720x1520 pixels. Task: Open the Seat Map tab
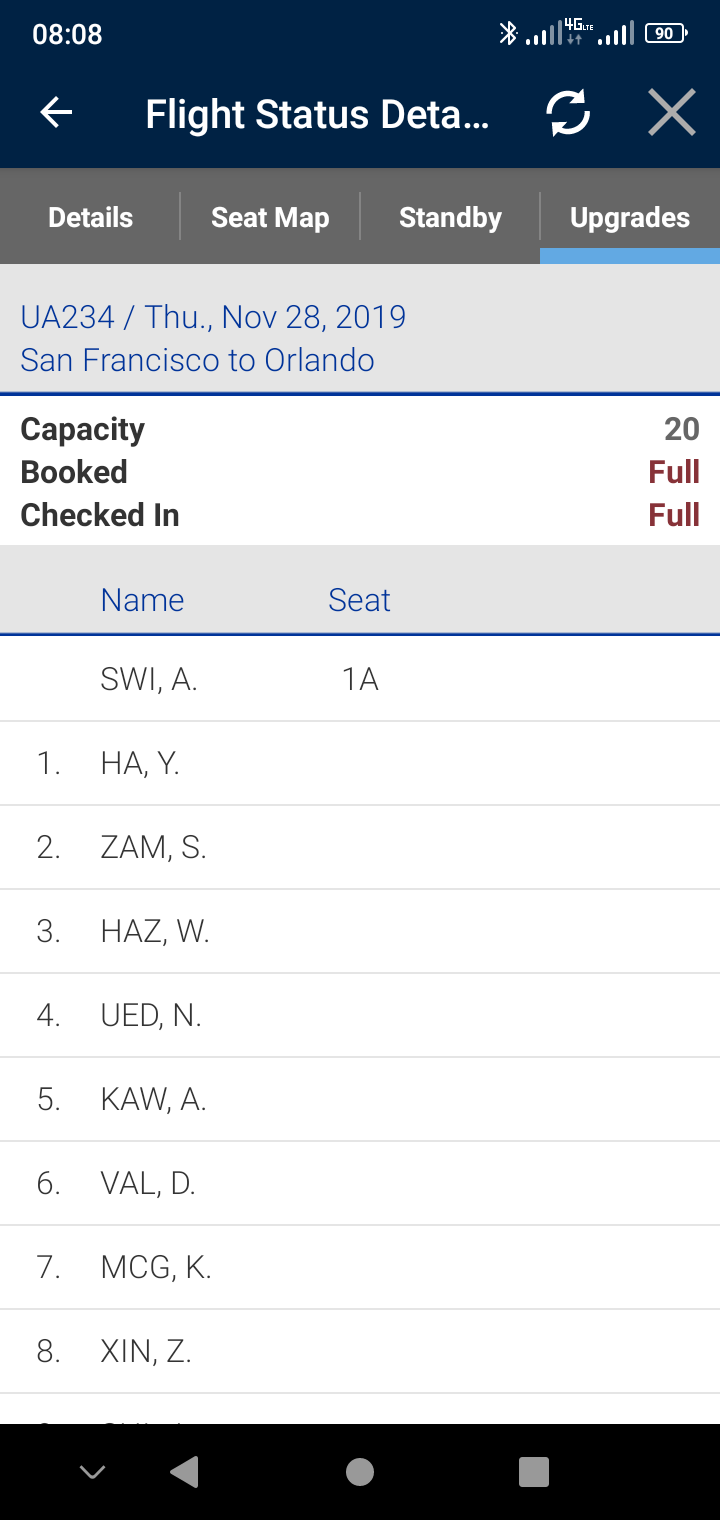point(270,217)
